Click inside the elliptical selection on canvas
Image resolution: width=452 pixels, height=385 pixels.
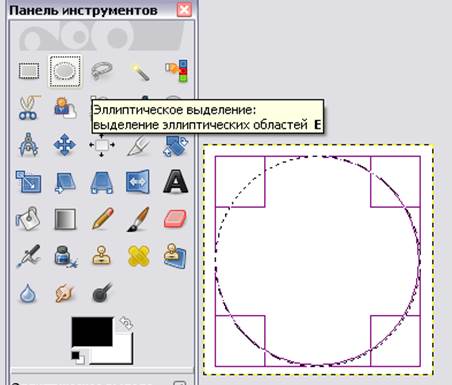(318, 261)
